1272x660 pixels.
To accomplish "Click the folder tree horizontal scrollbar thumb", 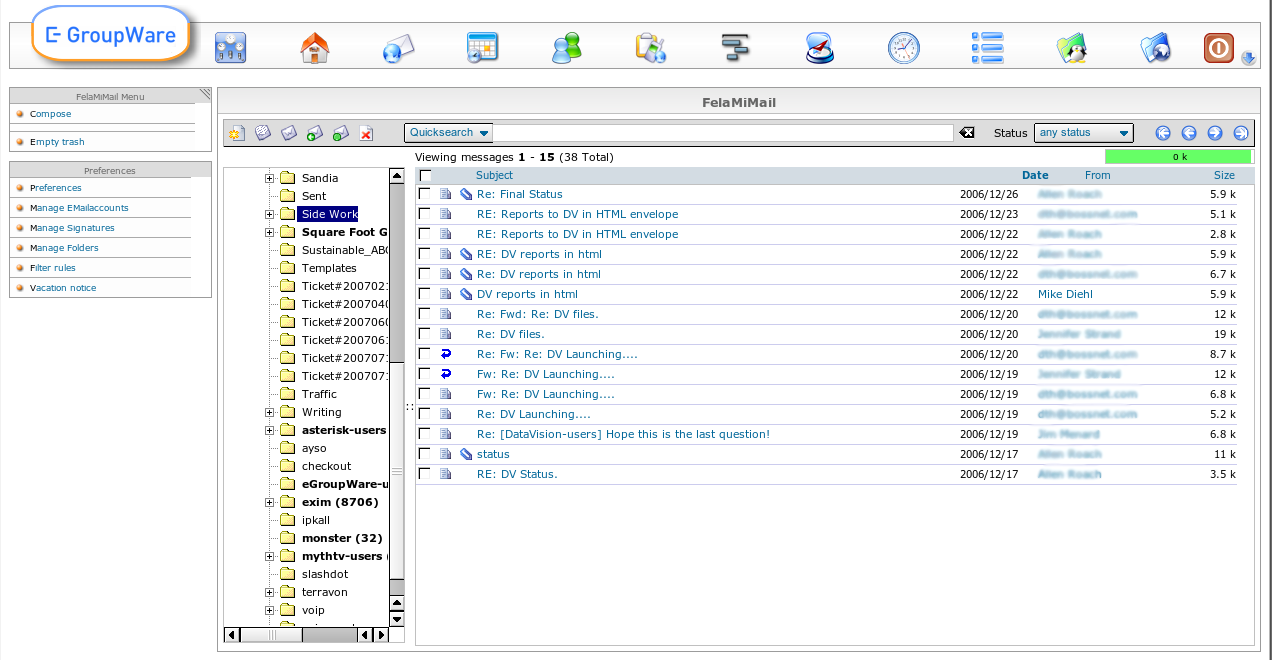I will click(x=272, y=634).
